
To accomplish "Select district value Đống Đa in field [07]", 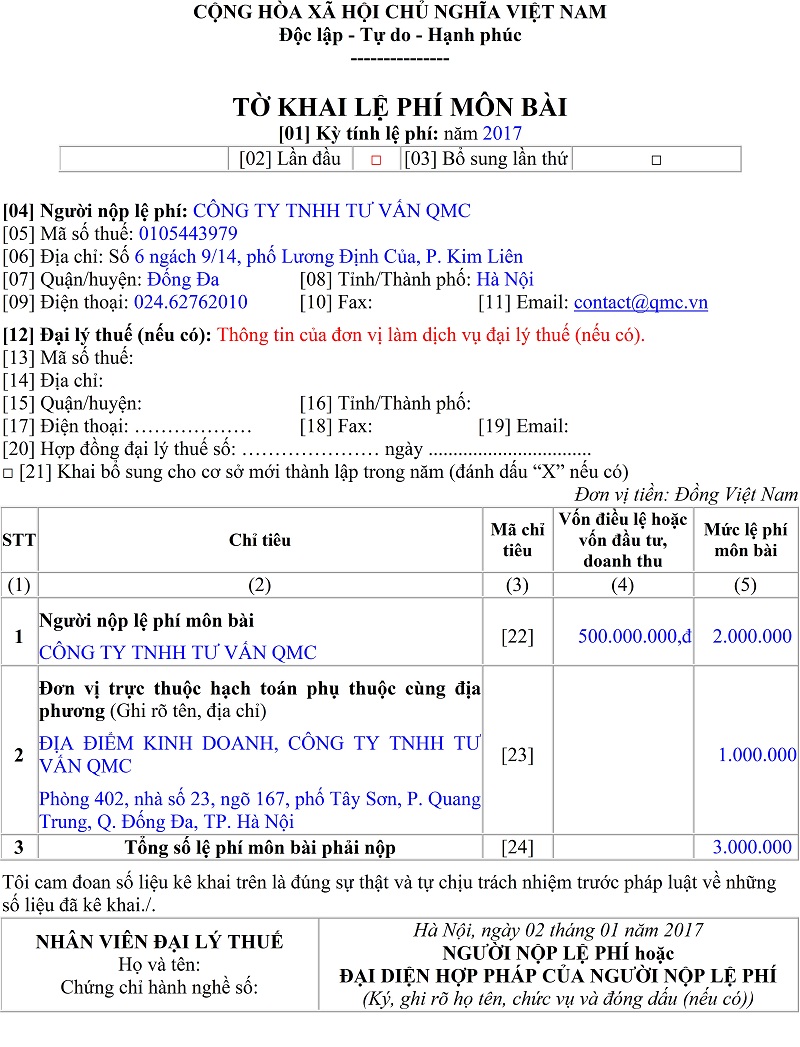I will tap(183, 280).
